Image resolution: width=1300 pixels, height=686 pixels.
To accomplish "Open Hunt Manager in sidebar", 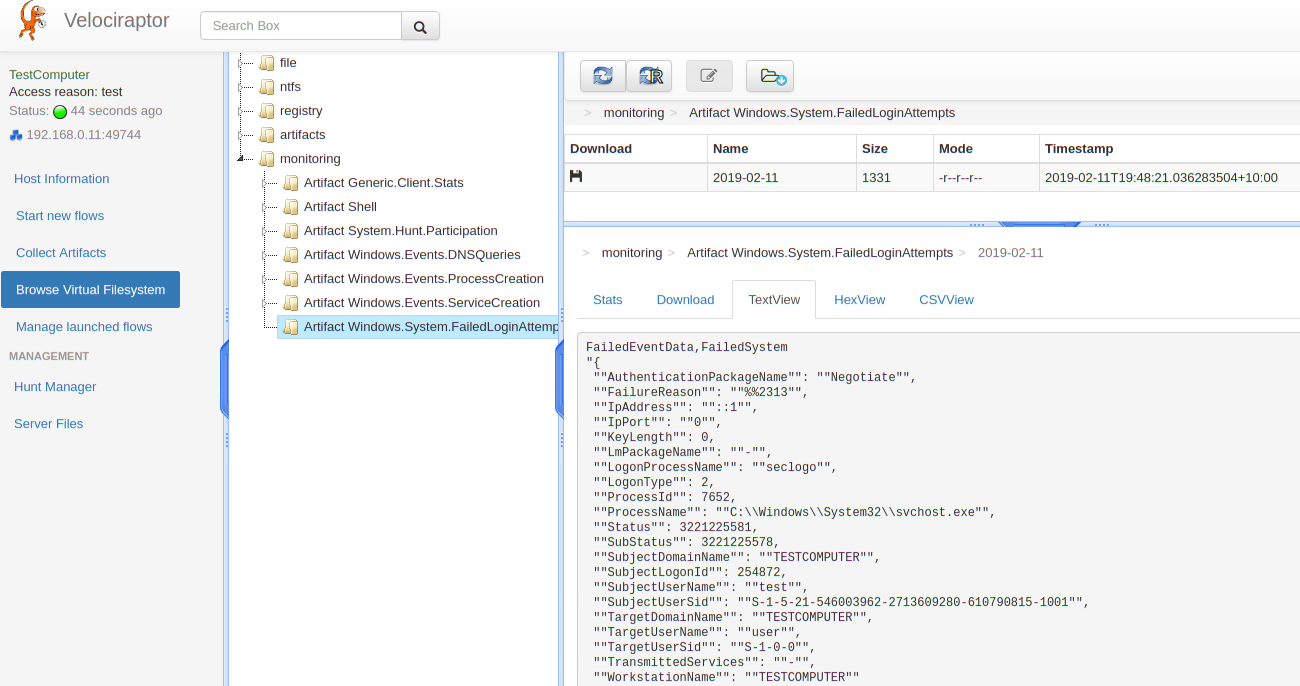I will [55, 387].
